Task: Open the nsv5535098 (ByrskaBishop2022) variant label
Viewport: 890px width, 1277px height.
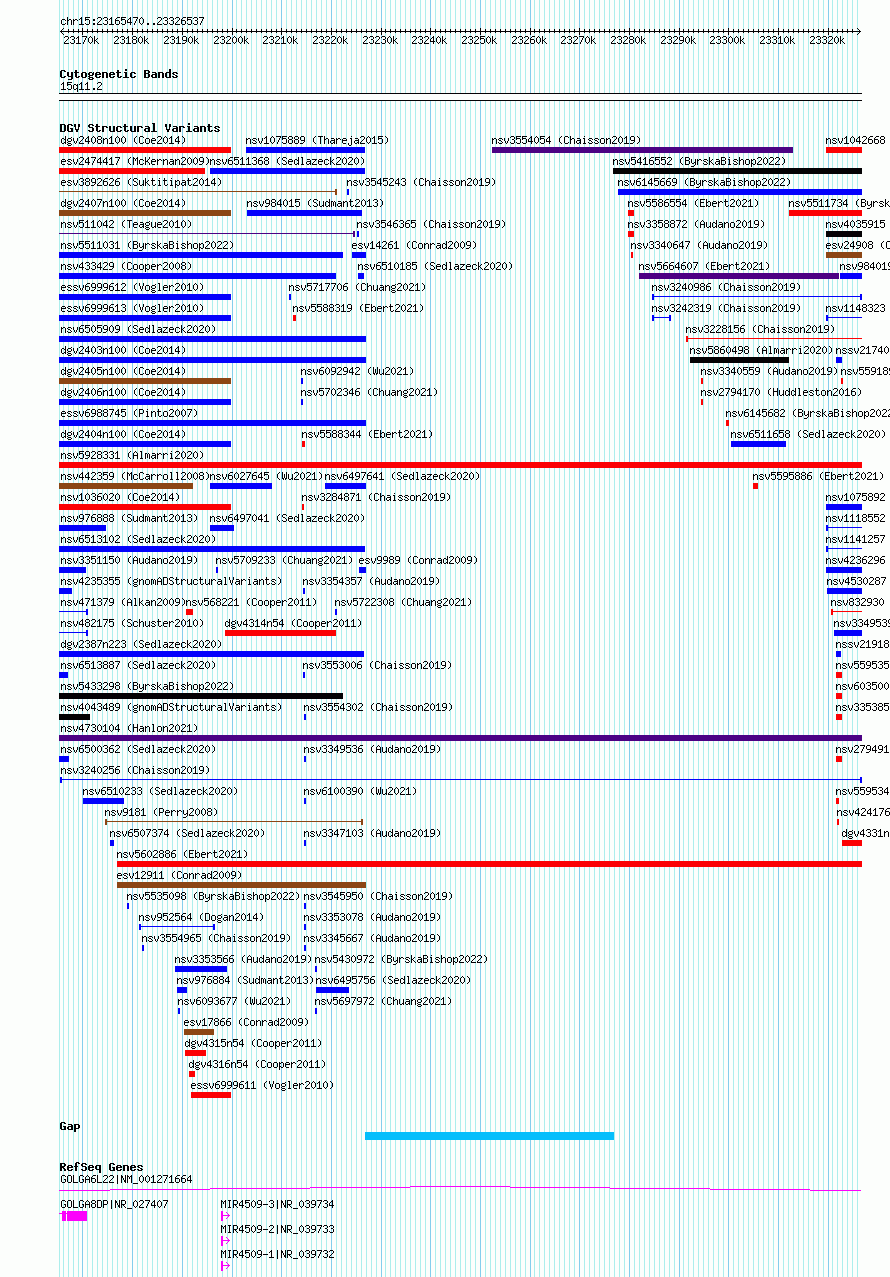Action: pyautogui.click(x=213, y=896)
